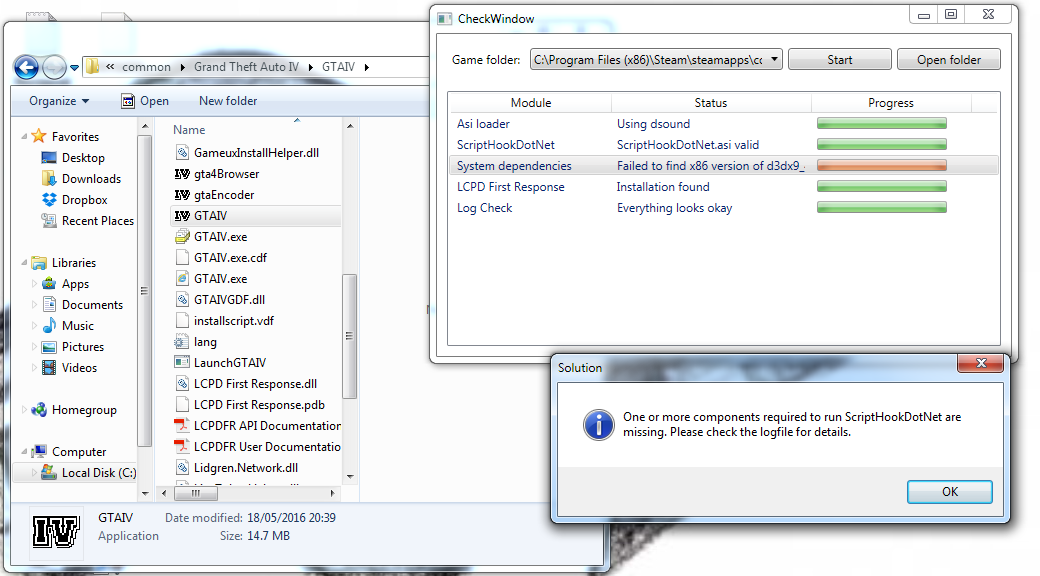Open Desktop in Favorites
The height and width of the screenshot is (576, 1040).
tap(83, 158)
